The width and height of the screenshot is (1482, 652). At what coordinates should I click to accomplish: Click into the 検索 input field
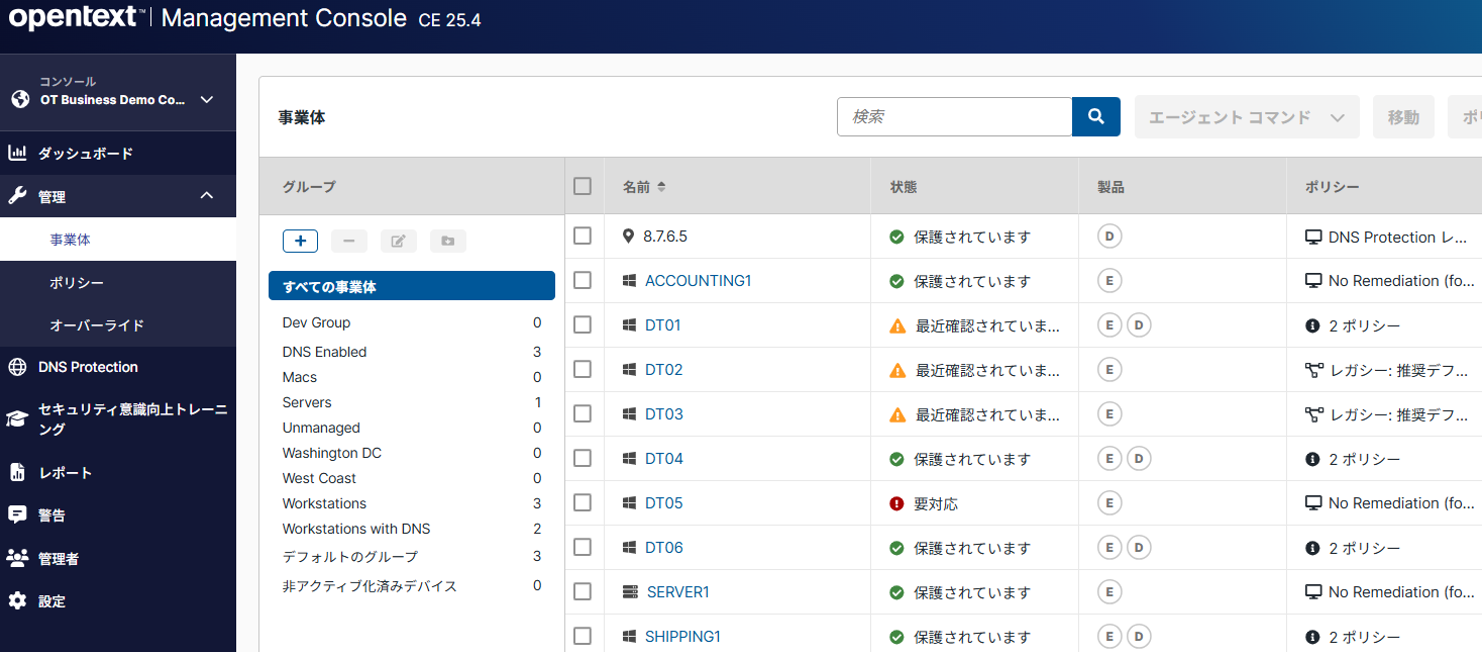click(x=954, y=117)
